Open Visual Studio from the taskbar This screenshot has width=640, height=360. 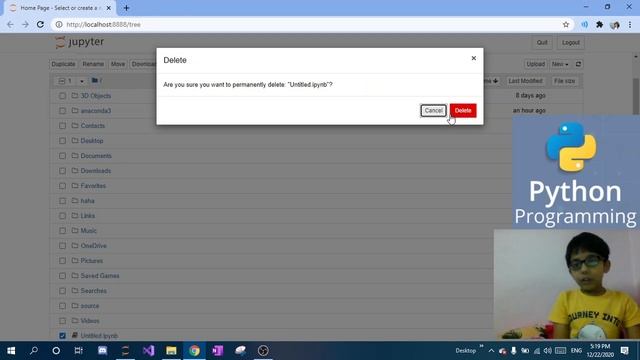(x=149, y=350)
